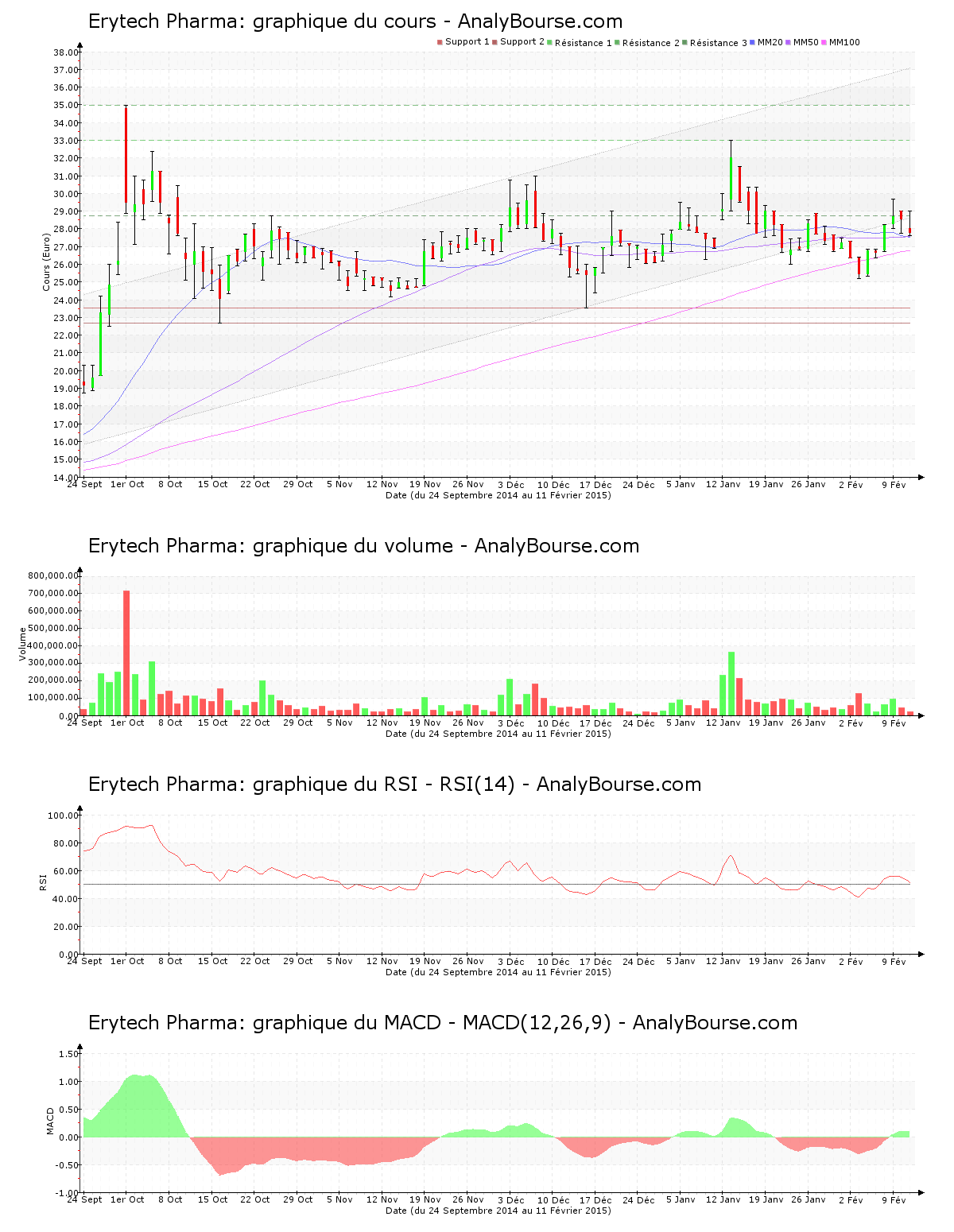
Task: Click the 1.50 value on MACD axis
Action: pos(70,1054)
